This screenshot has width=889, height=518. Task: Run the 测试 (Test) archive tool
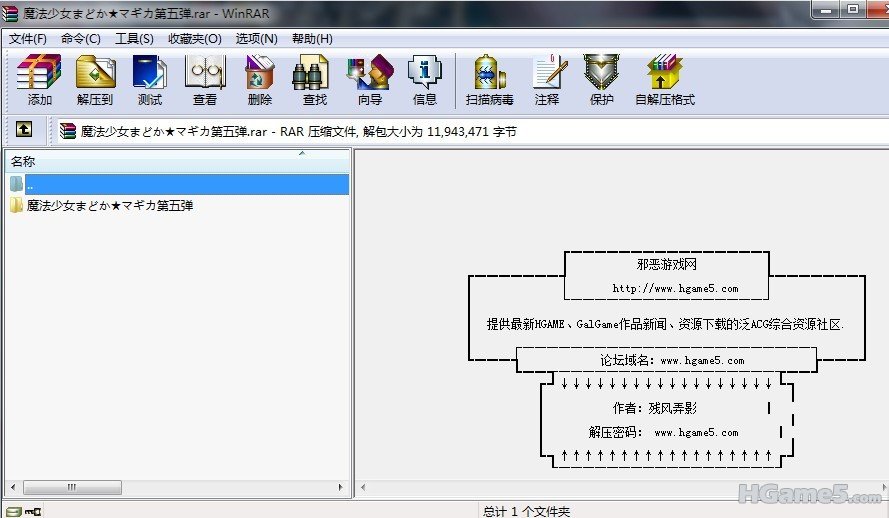(x=150, y=79)
